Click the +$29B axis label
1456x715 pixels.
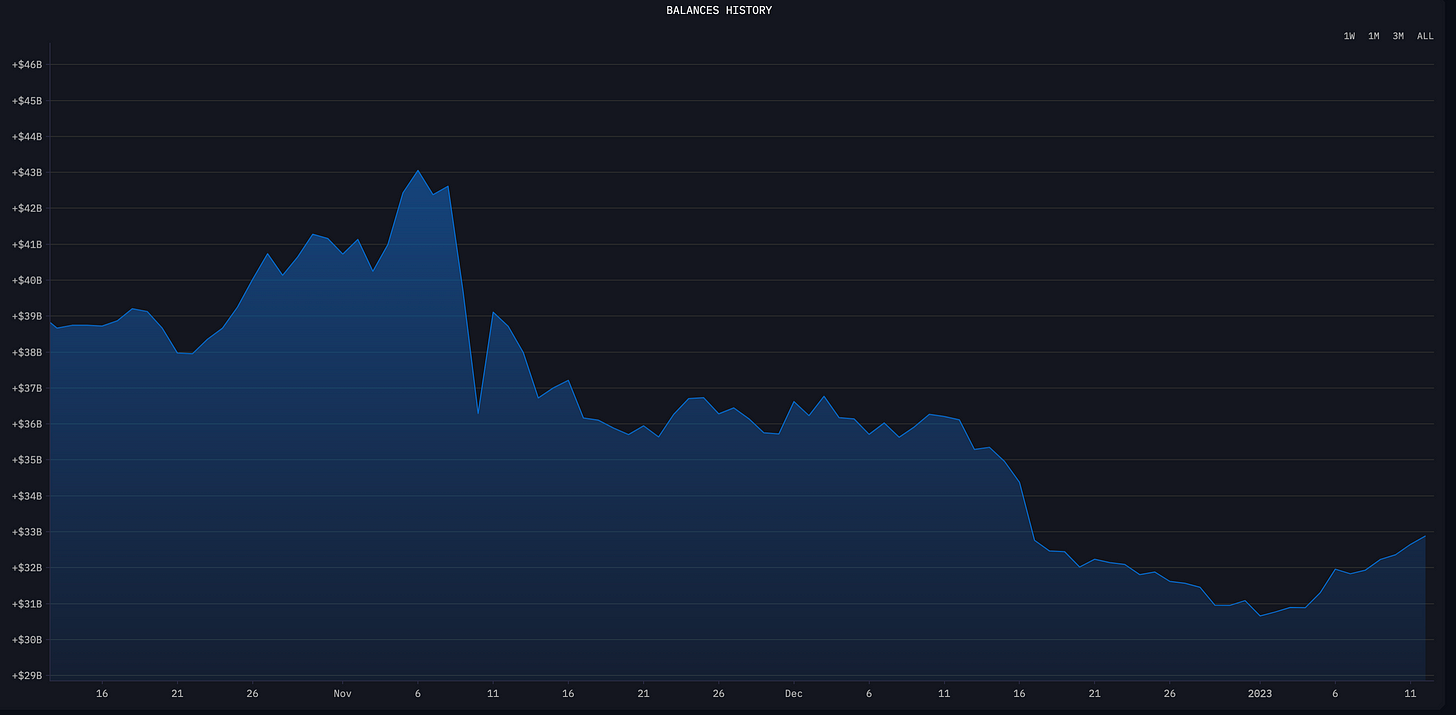(27, 677)
